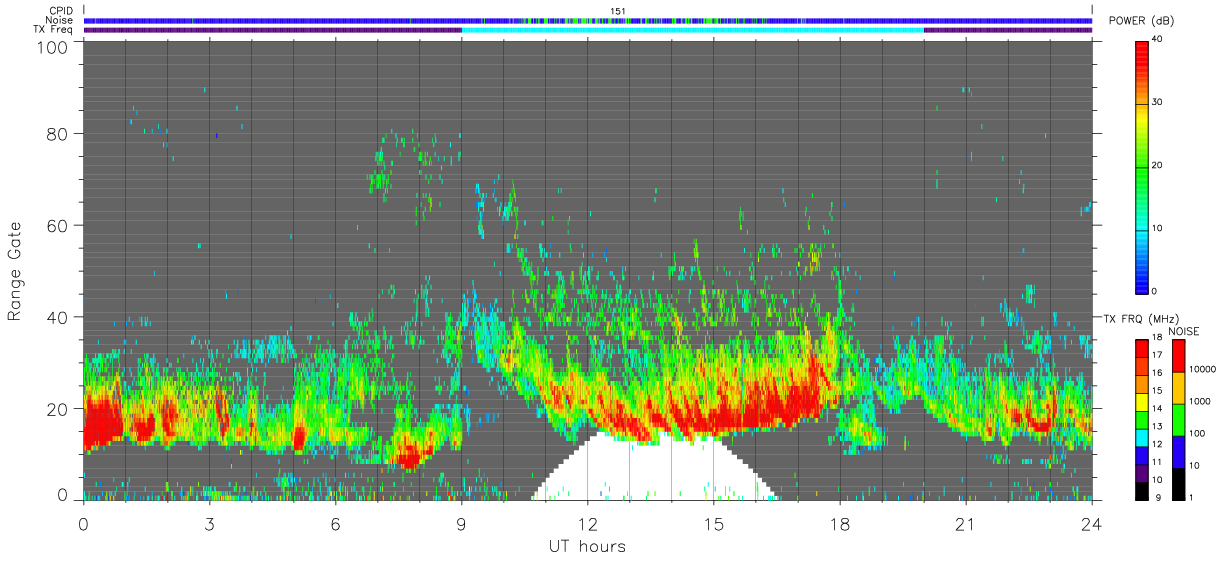Click the 3 tick on the UT hours axis

[209, 523]
